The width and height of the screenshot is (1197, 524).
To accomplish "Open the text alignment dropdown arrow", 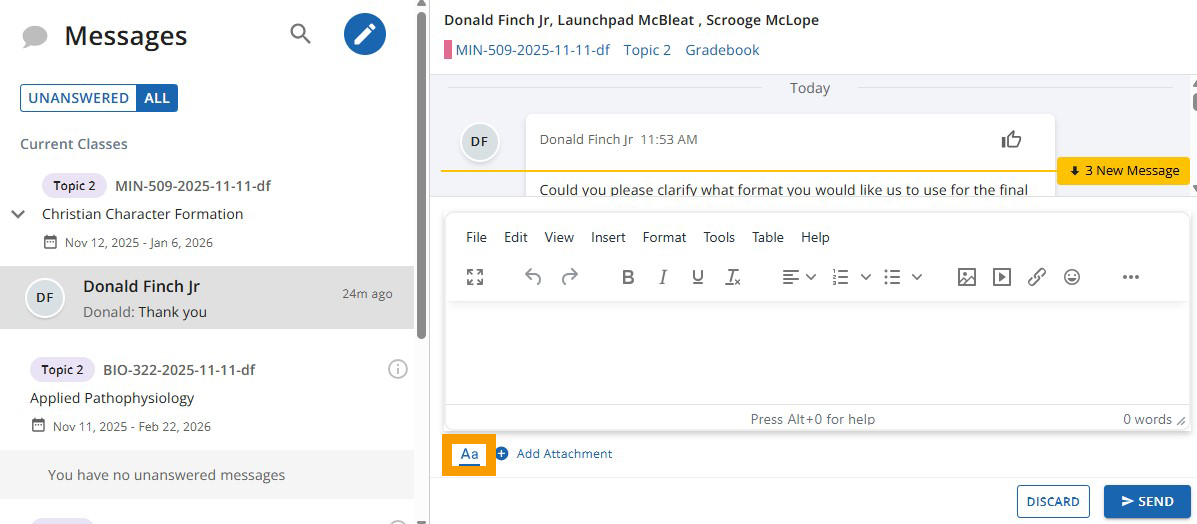I will [811, 277].
